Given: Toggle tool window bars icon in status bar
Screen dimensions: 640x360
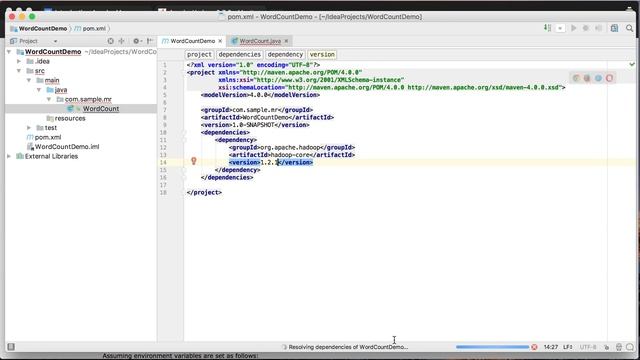Looking at the screenshot, I should (x=11, y=347).
